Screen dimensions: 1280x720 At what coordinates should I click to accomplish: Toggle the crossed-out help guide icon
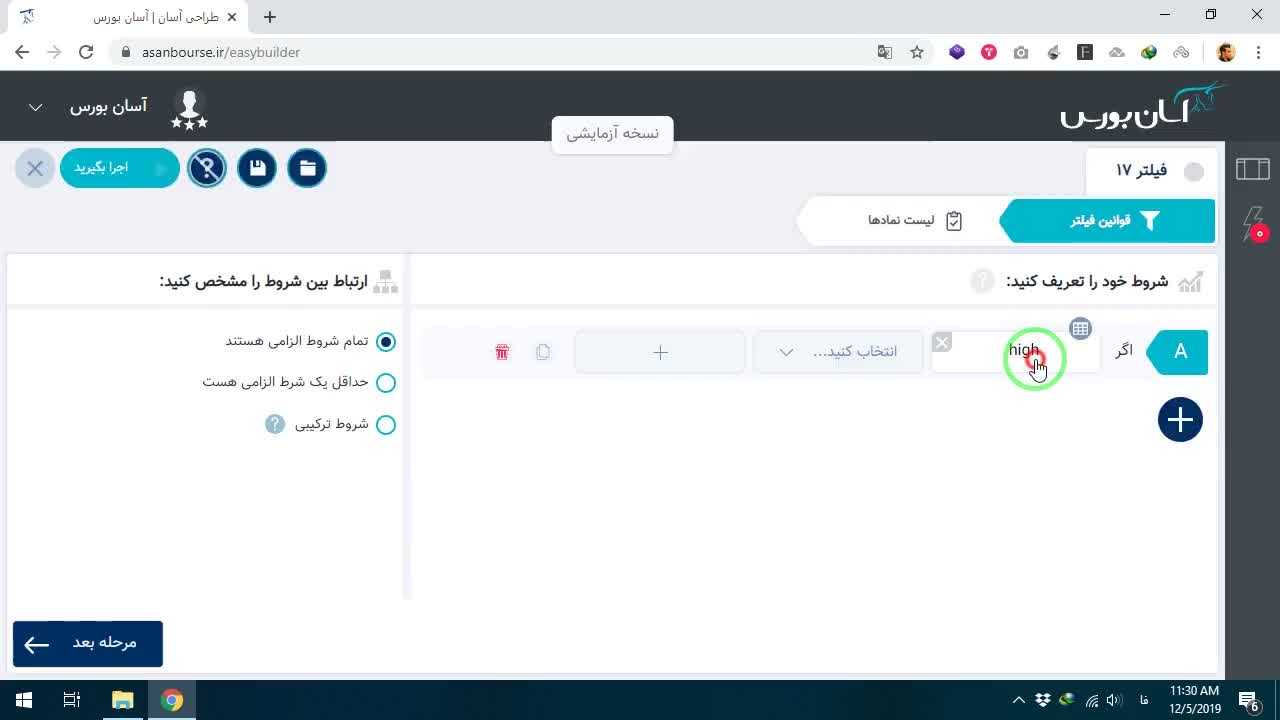[207, 168]
